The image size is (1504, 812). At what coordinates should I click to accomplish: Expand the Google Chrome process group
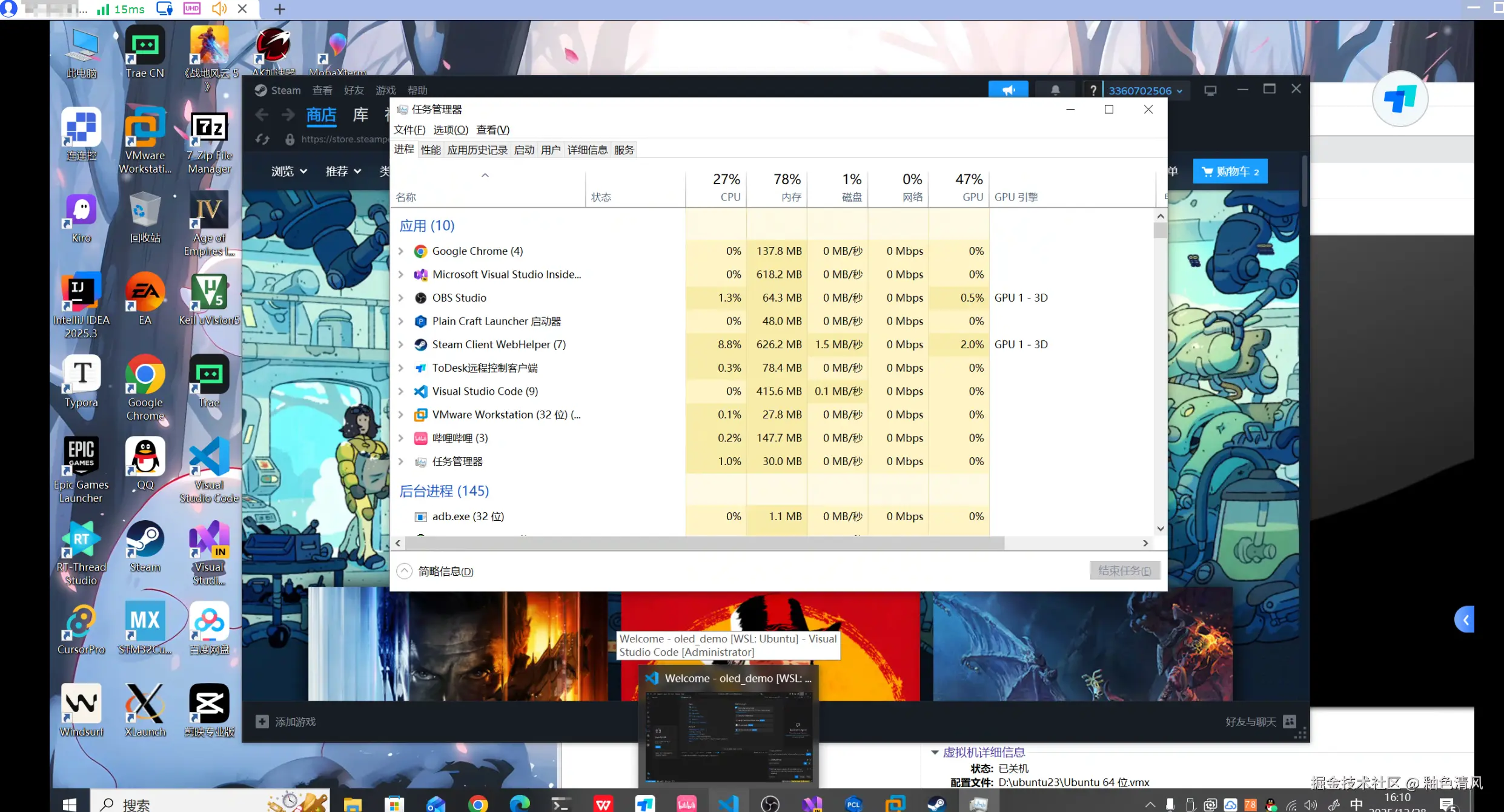click(400, 251)
